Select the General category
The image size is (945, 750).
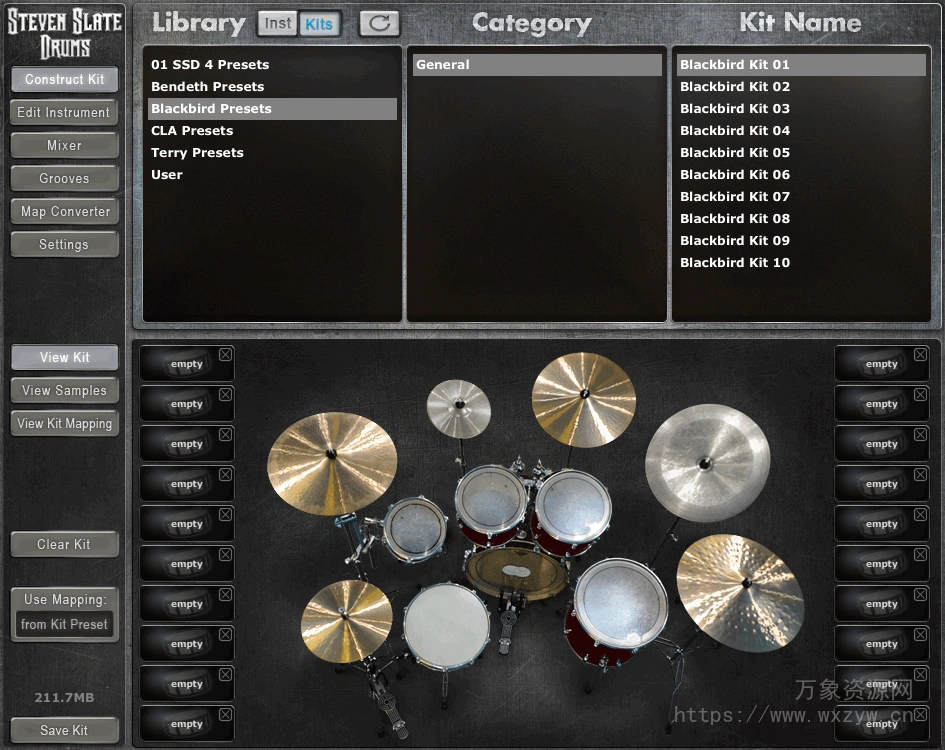[x=536, y=63]
